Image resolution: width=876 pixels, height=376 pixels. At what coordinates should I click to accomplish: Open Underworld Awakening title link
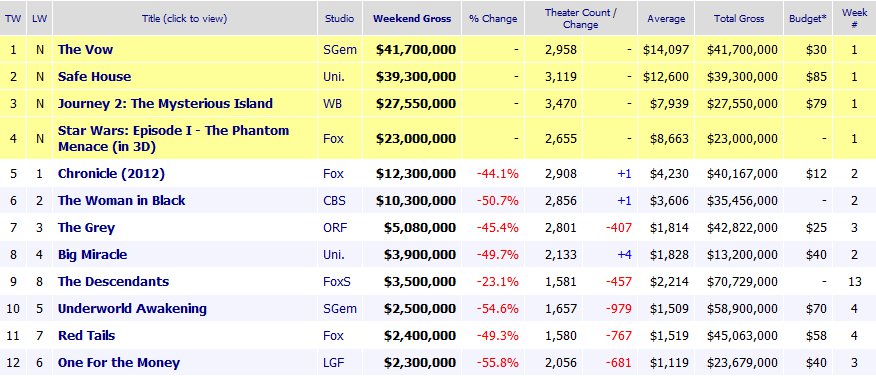point(132,308)
